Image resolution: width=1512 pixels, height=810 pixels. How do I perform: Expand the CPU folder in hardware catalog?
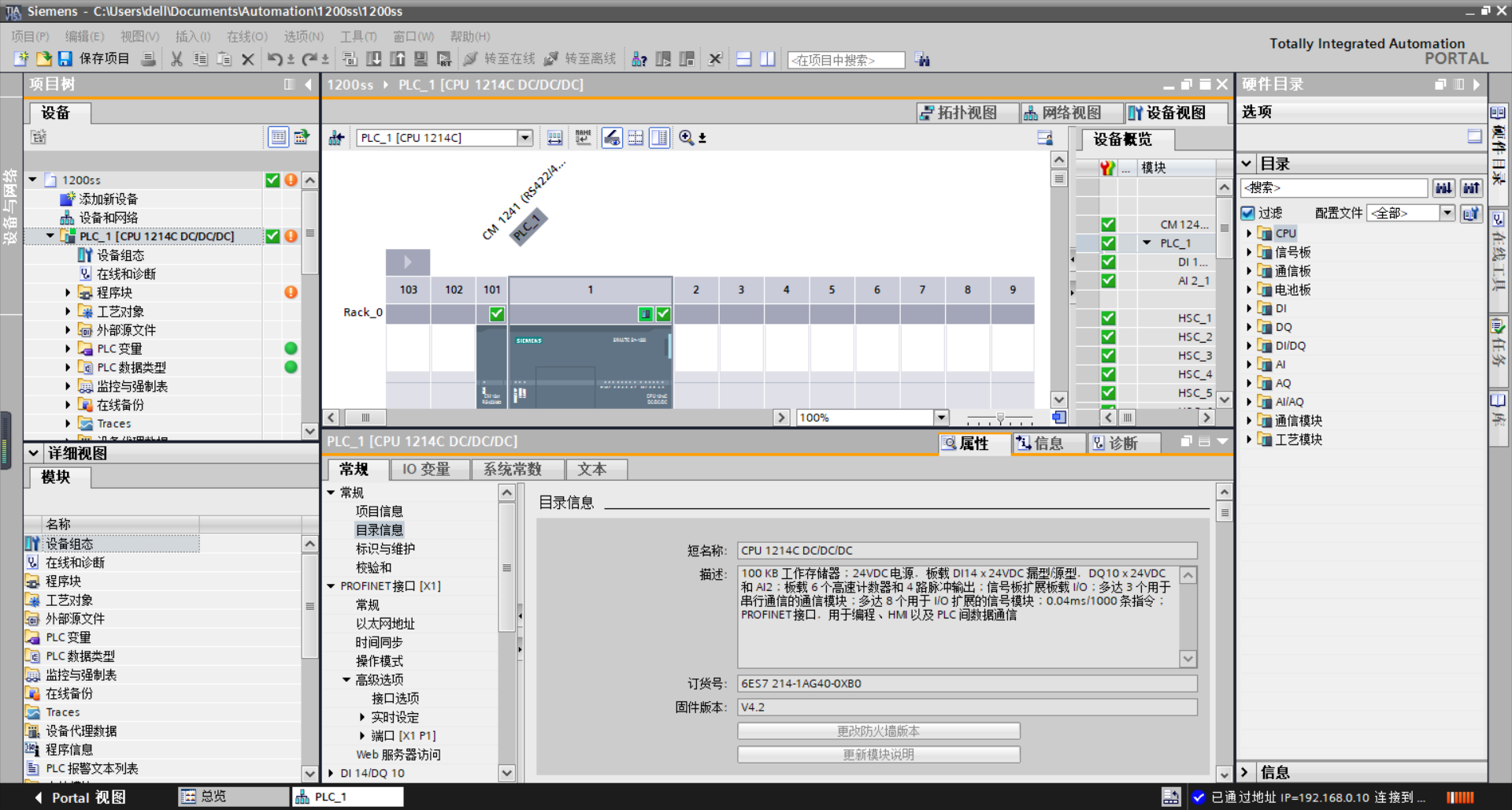click(1249, 233)
